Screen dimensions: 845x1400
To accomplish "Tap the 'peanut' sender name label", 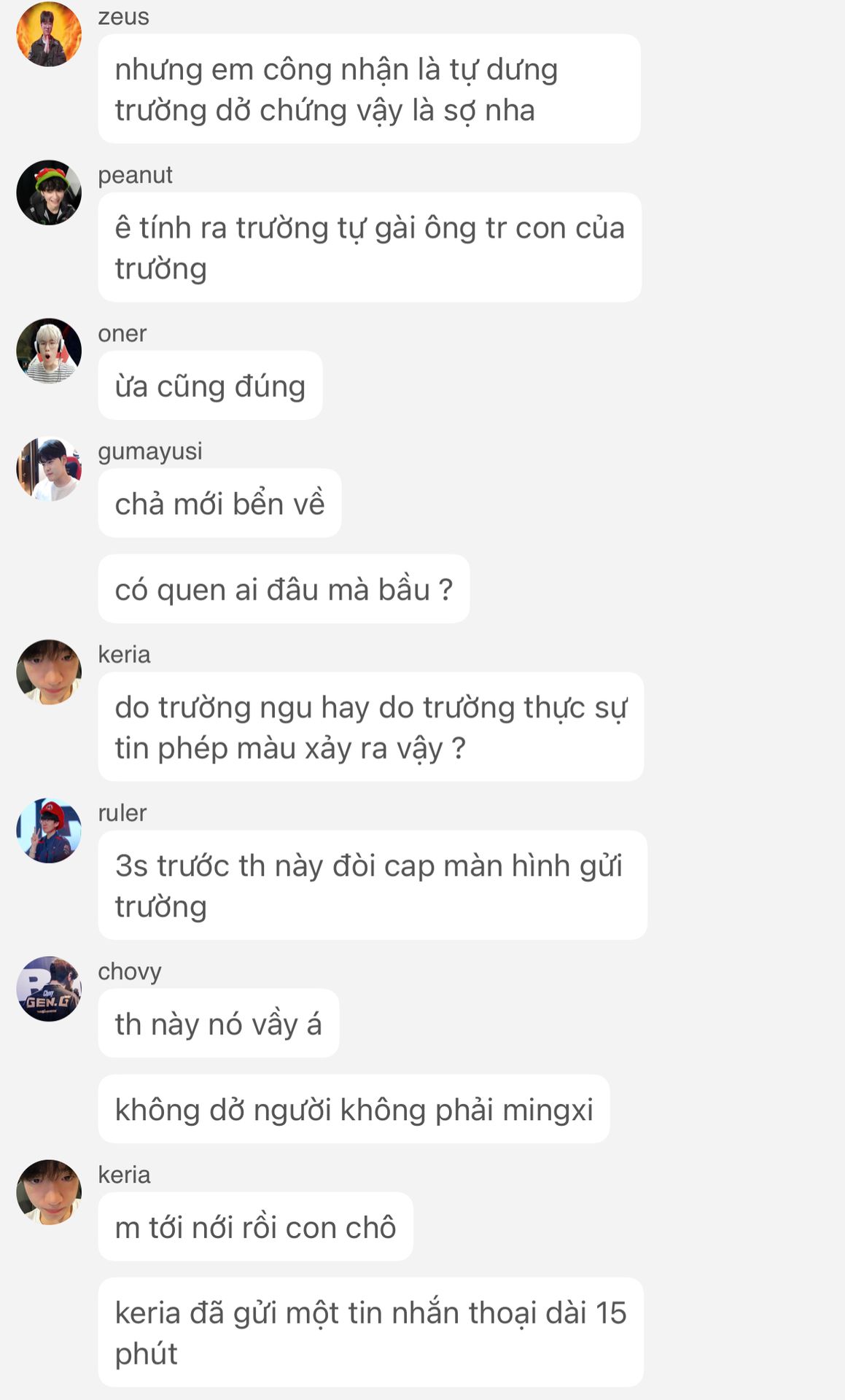I will click(x=136, y=175).
